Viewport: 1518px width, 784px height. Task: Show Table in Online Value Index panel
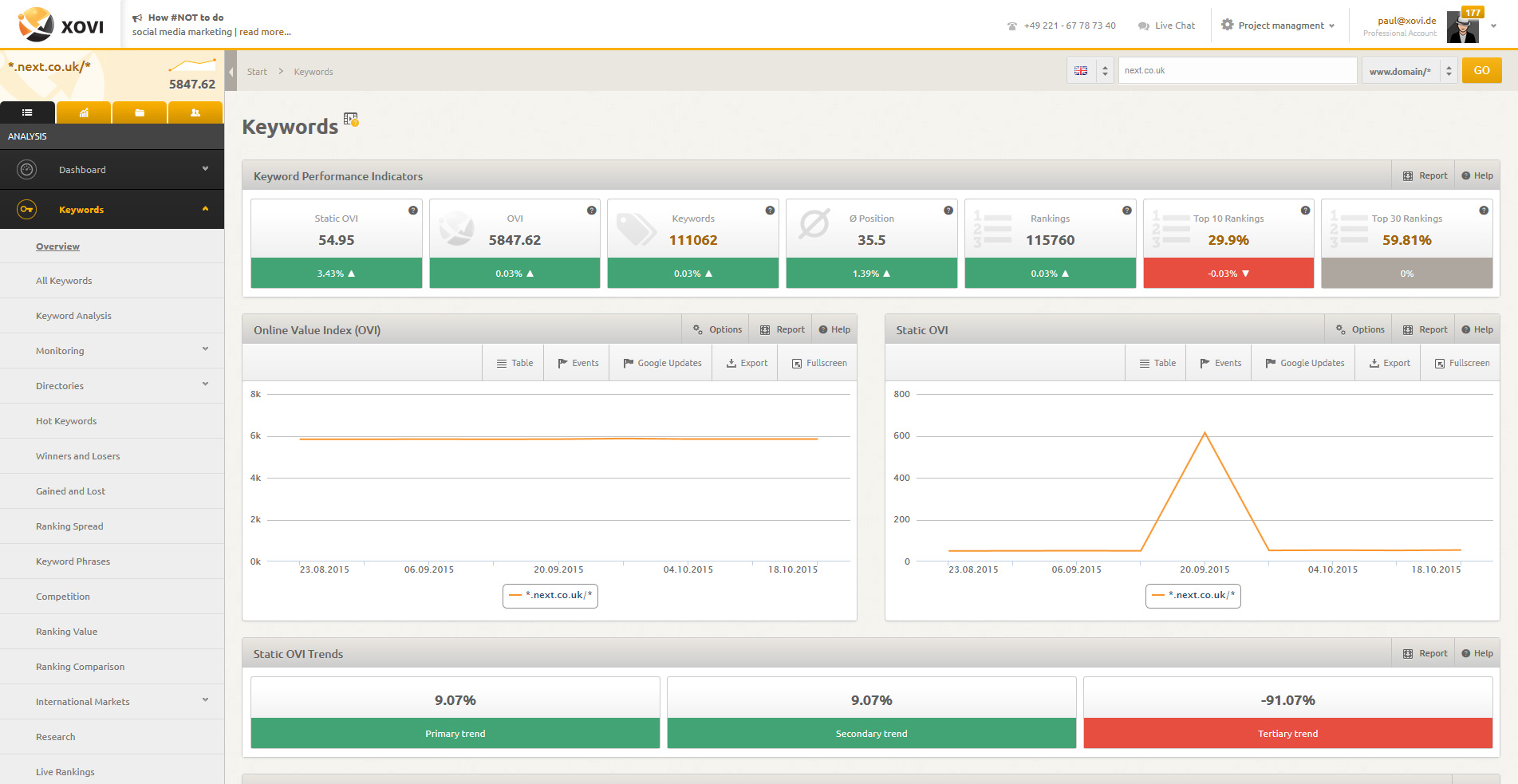tap(515, 363)
